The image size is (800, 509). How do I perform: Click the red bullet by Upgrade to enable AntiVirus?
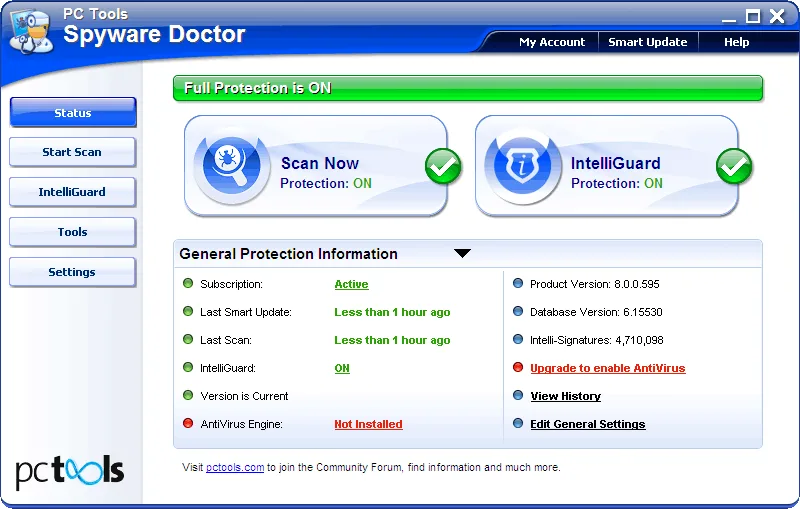click(x=518, y=367)
